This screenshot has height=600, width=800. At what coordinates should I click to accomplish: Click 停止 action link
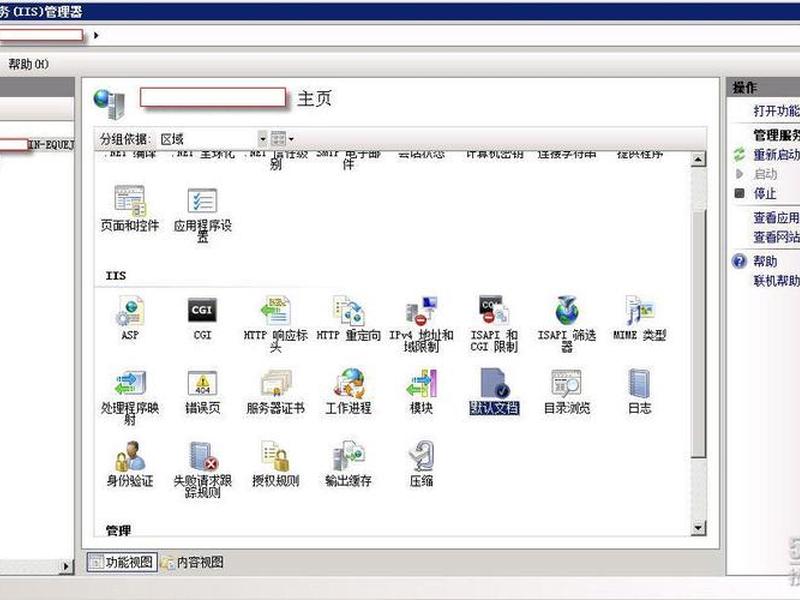point(765,193)
